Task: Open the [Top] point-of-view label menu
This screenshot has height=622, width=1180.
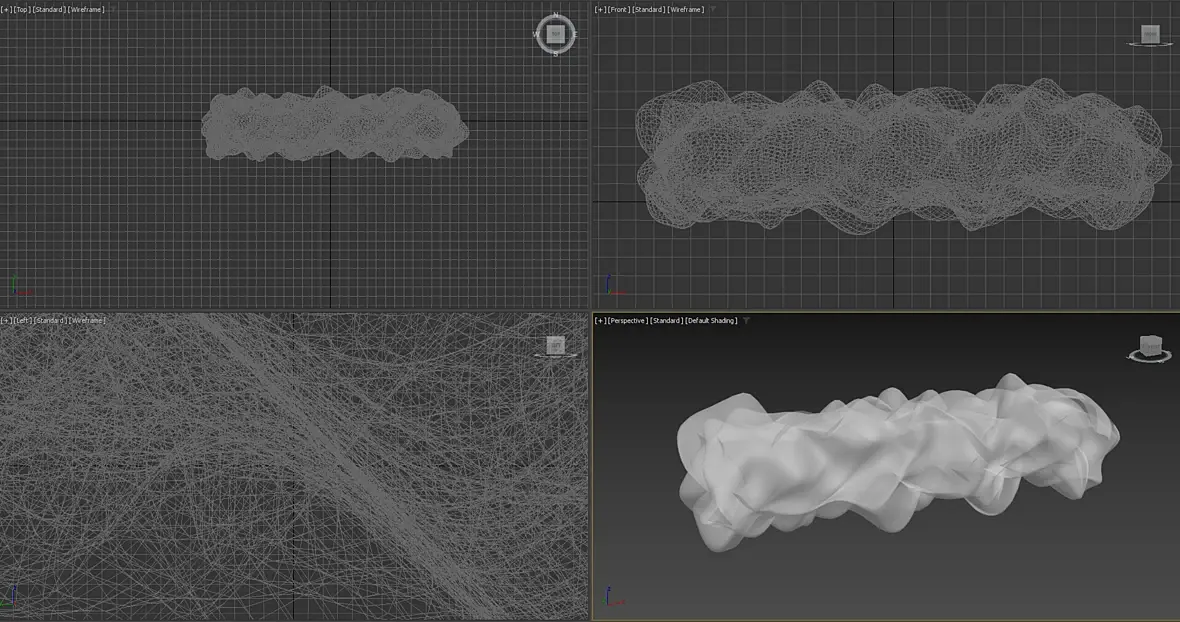Action: point(21,10)
